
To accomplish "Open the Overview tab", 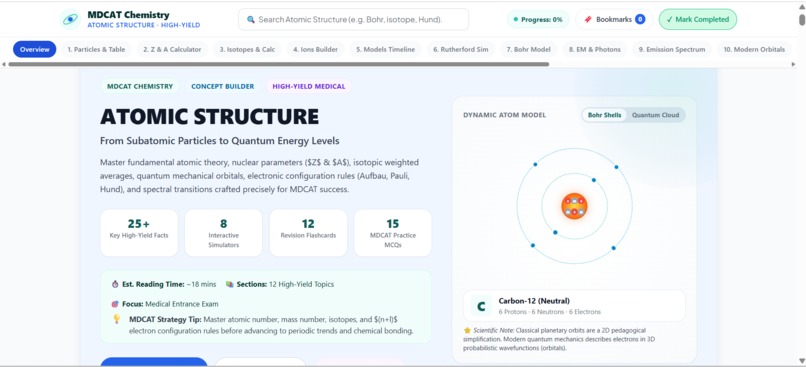I will point(34,49).
